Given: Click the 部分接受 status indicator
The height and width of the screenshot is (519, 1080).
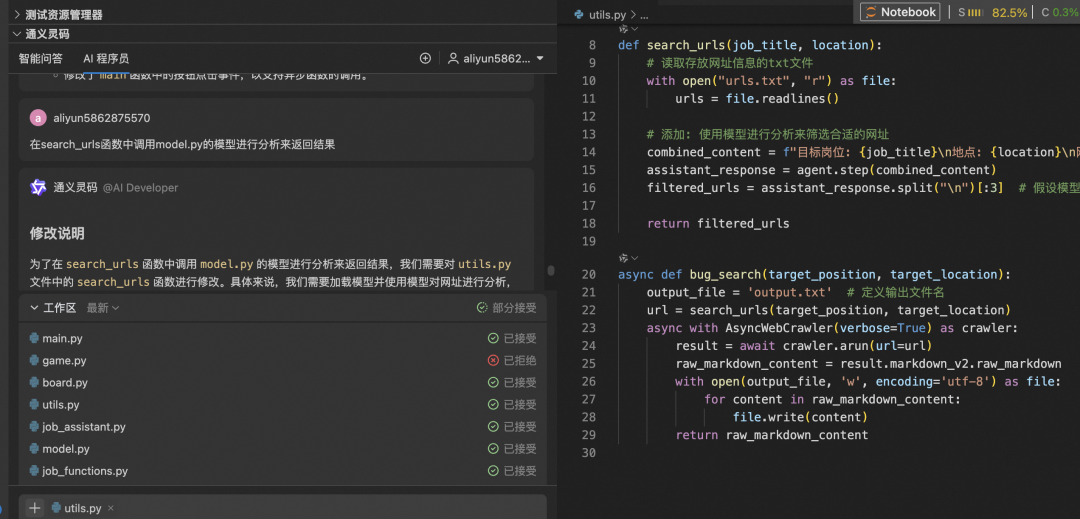Looking at the screenshot, I should tap(506, 308).
